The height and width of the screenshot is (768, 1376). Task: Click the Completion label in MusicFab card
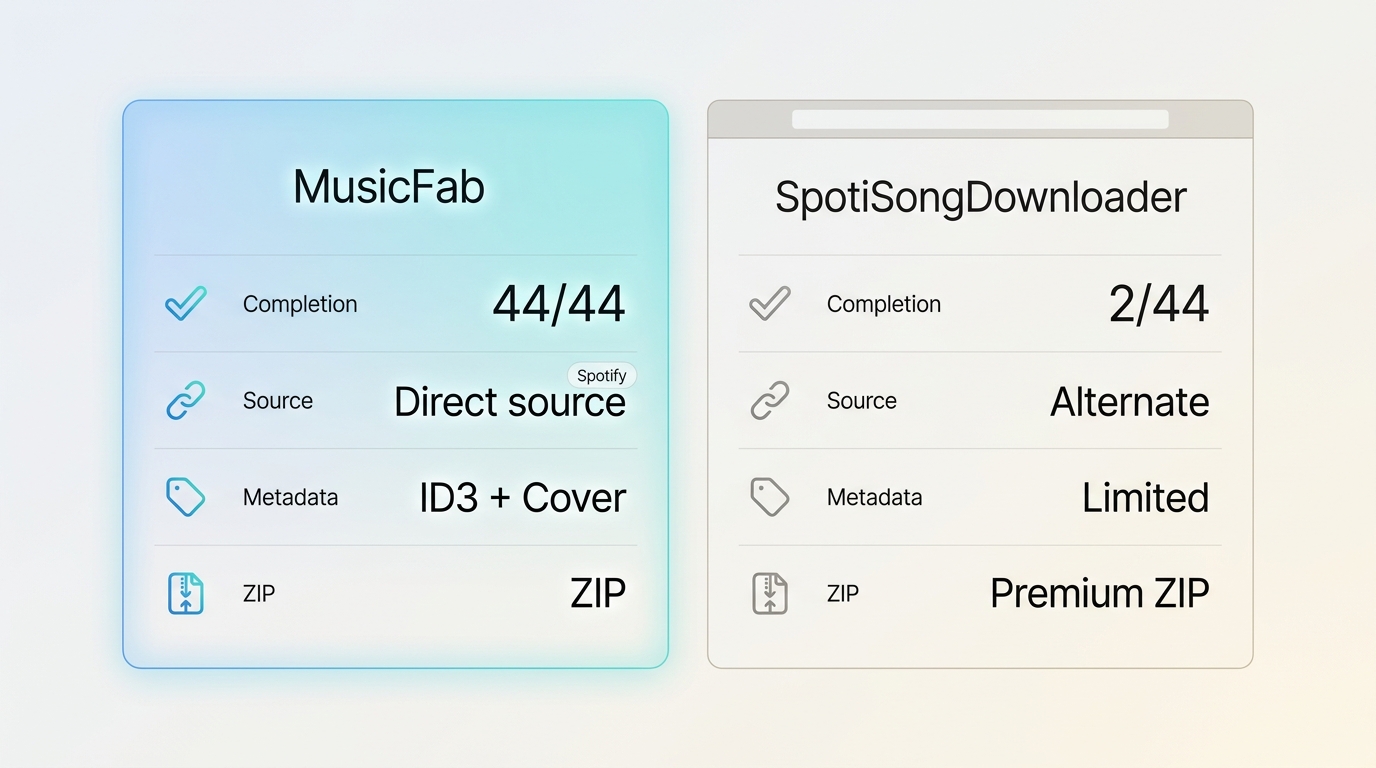300,304
